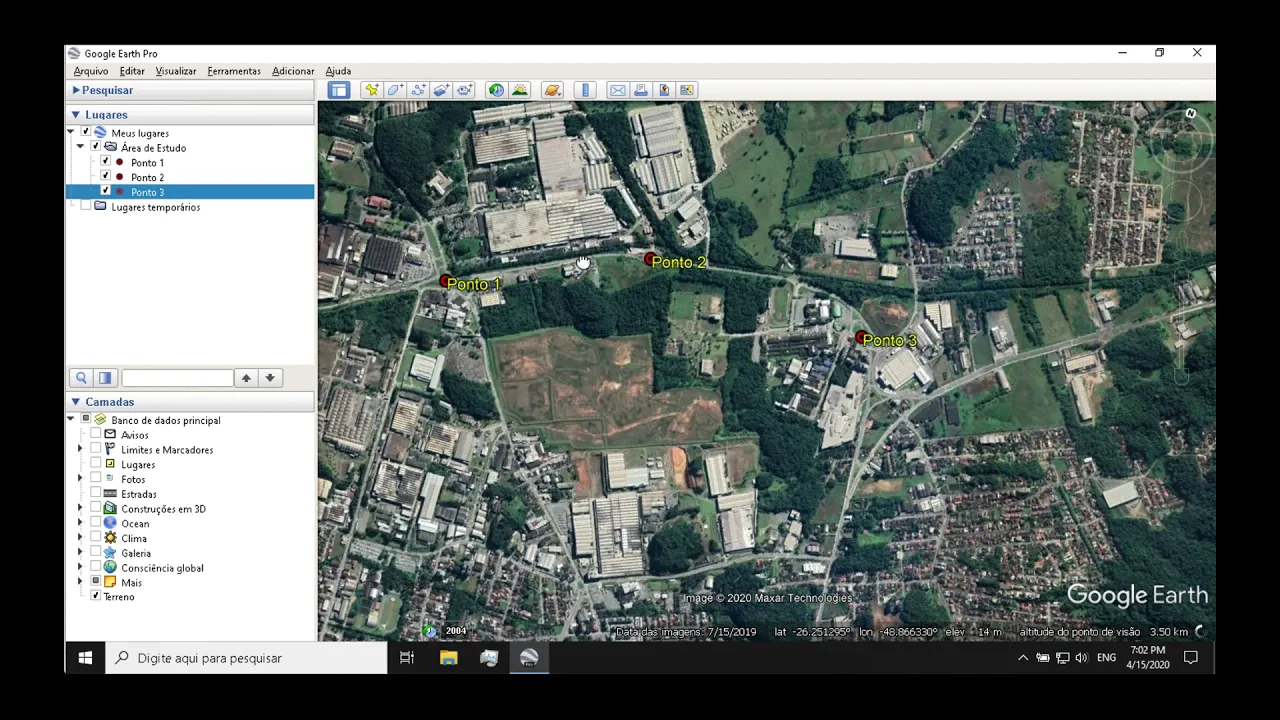This screenshot has width=1280, height=720.
Task: Click the Google Earth taskbar icon
Action: pos(529,658)
